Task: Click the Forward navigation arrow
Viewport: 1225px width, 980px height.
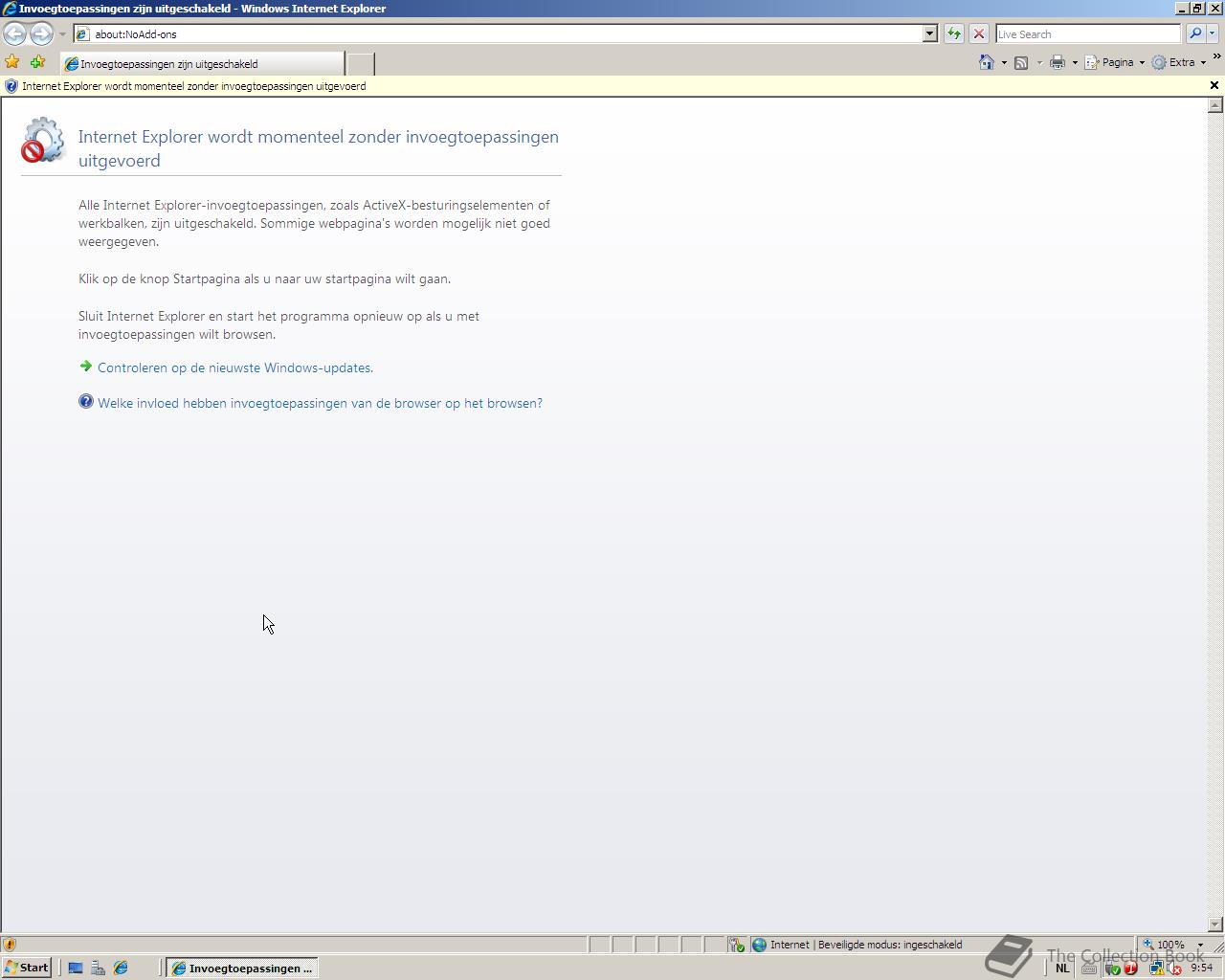Action: tap(41, 33)
